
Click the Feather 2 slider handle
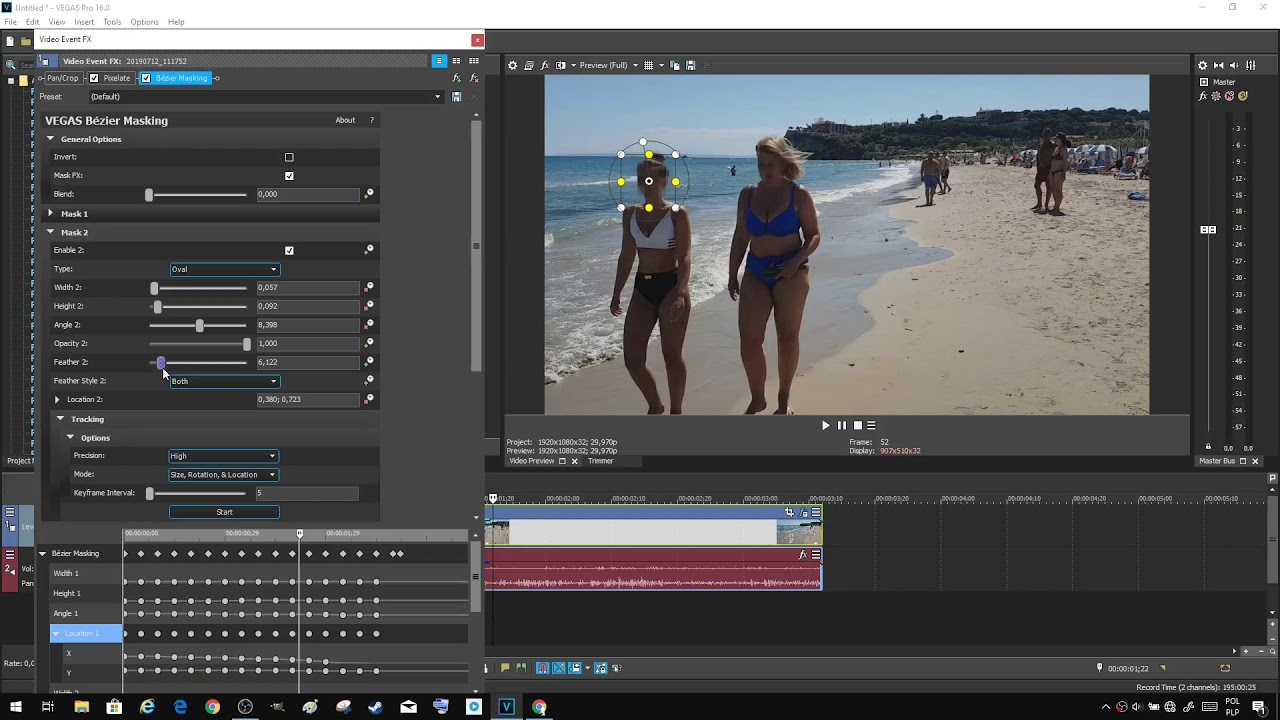161,362
